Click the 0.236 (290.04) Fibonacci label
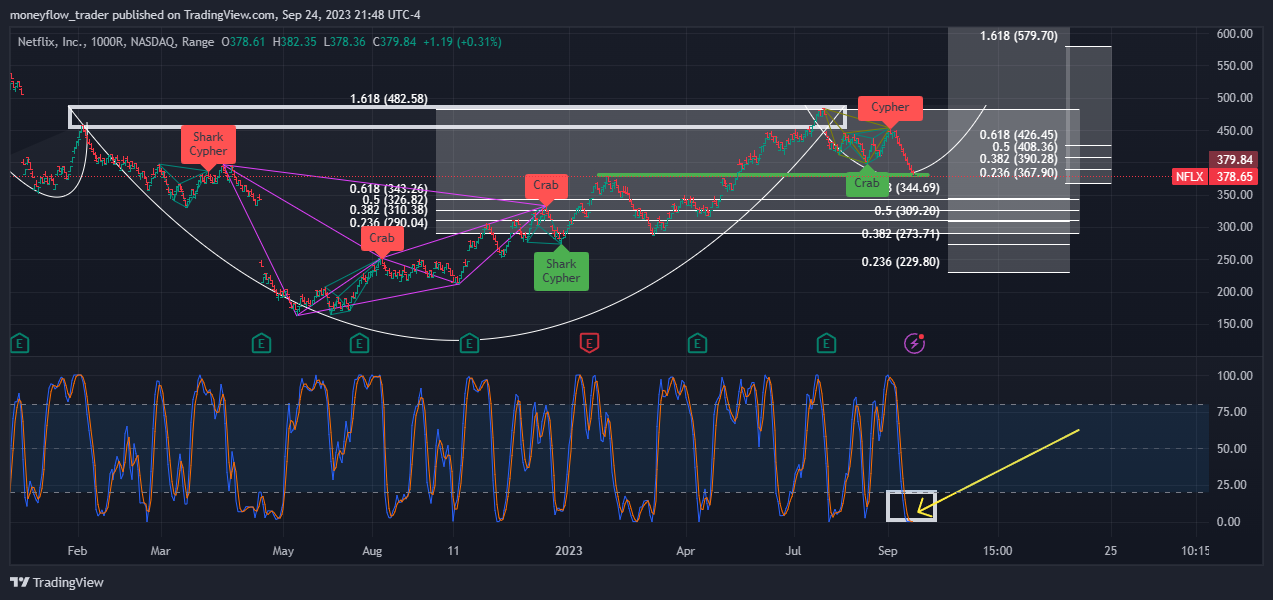This screenshot has height=600, width=1273. tap(389, 223)
